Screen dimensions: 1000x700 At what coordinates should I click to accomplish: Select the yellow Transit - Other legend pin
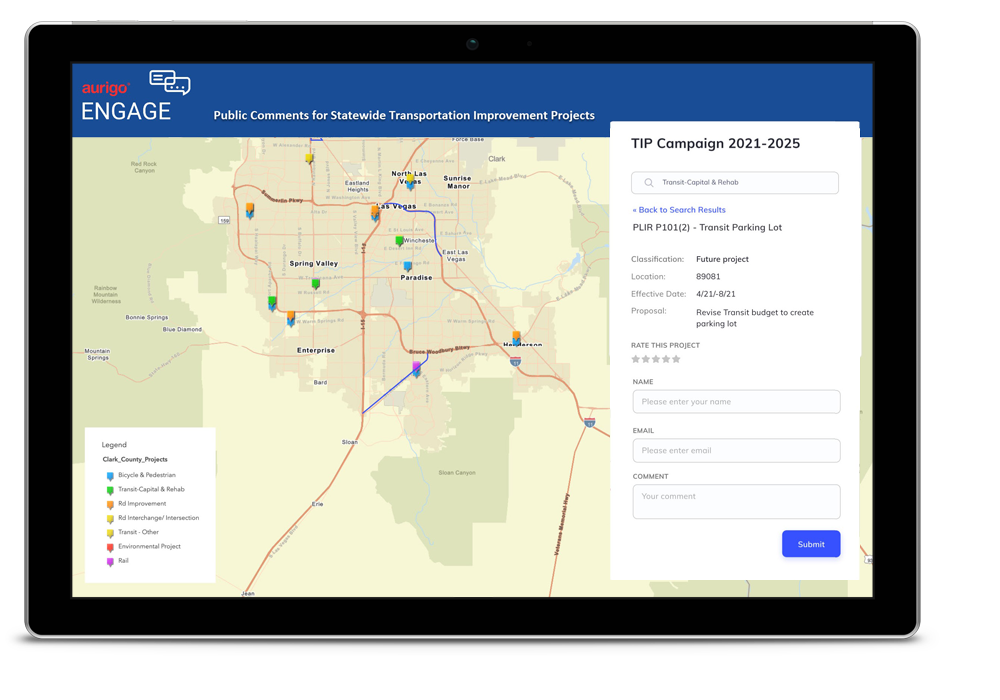(x=109, y=532)
